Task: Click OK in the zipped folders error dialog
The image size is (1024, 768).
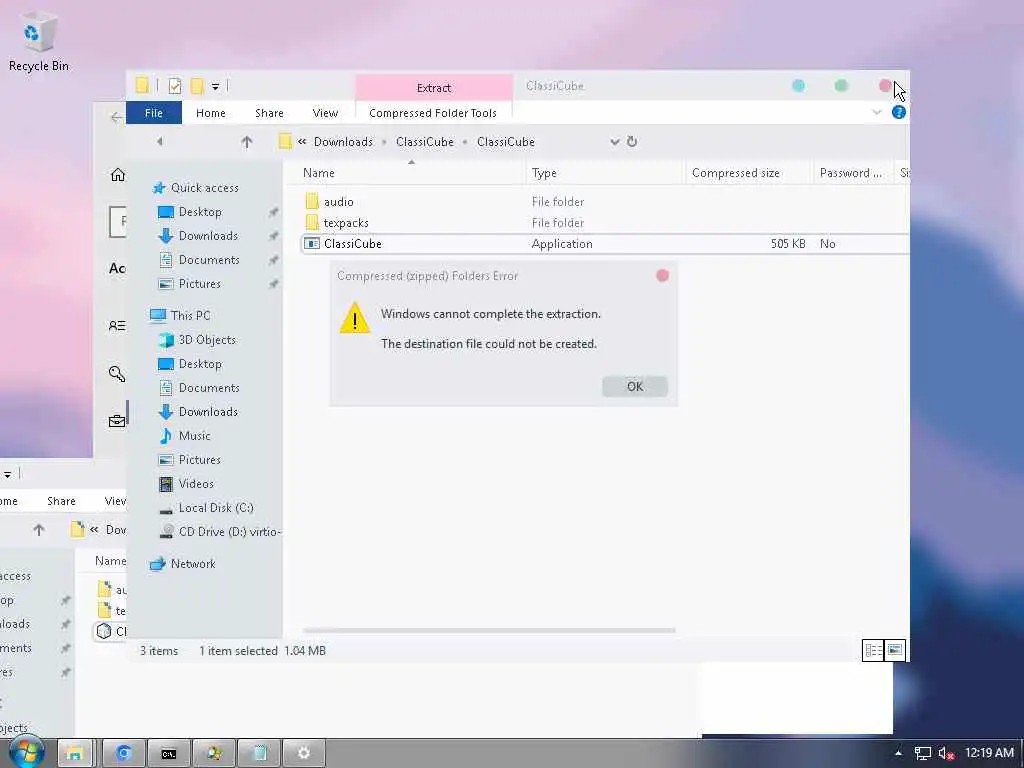Action: tap(635, 387)
